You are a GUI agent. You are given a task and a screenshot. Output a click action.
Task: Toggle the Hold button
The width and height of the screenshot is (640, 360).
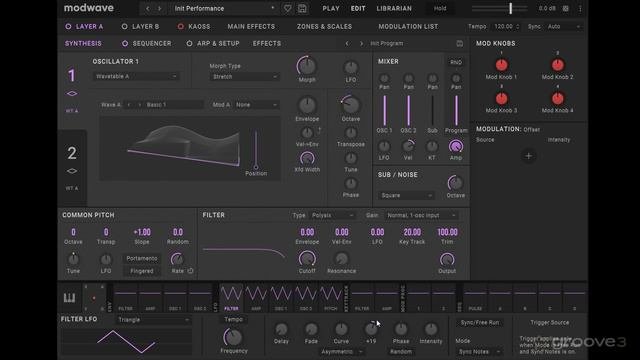coord(440,8)
